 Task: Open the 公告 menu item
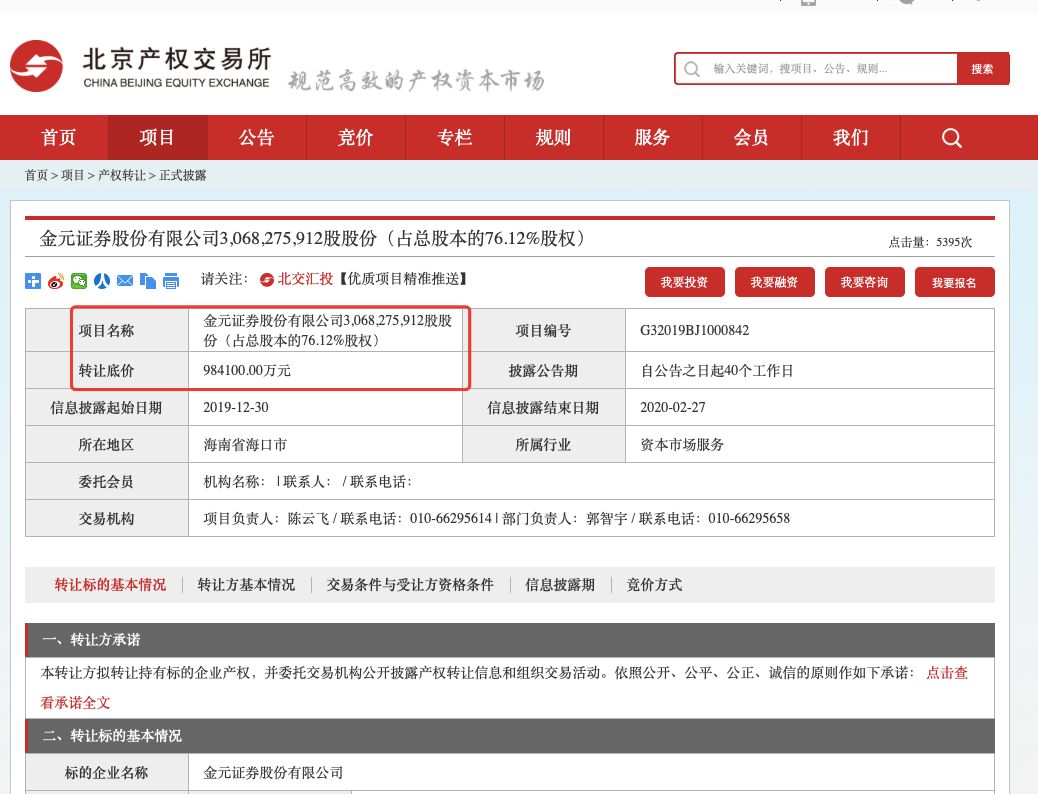[256, 137]
